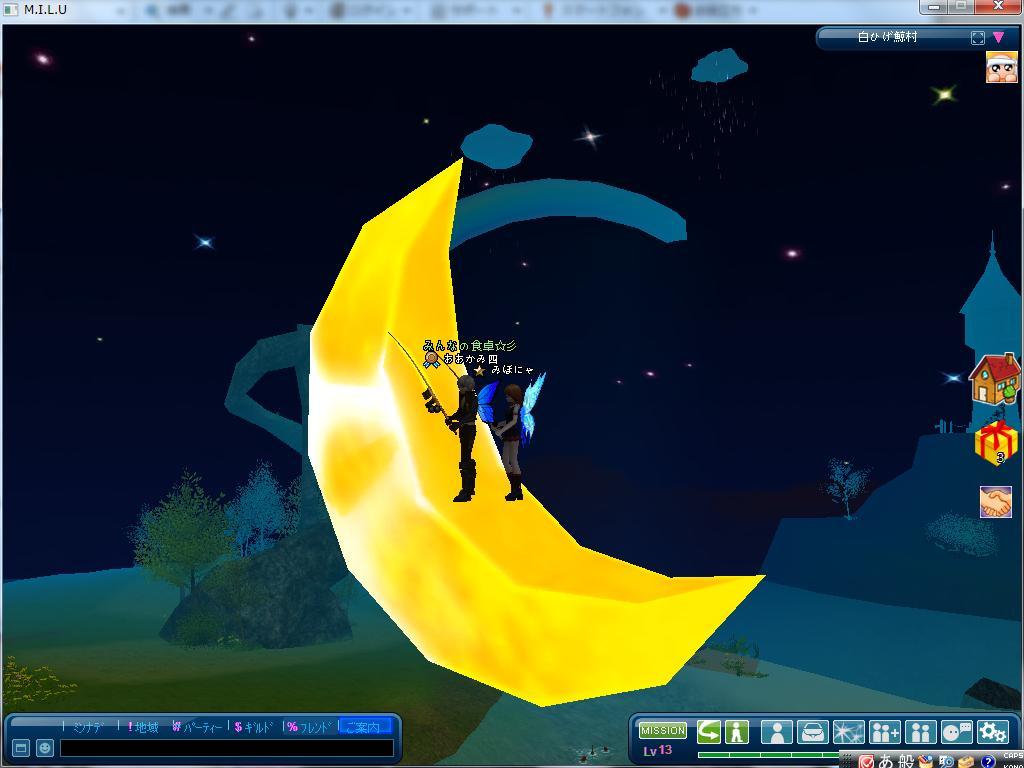The height and width of the screenshot is (768, 1024).
Task: Open the gear settings icon
Action: point(992,732)
